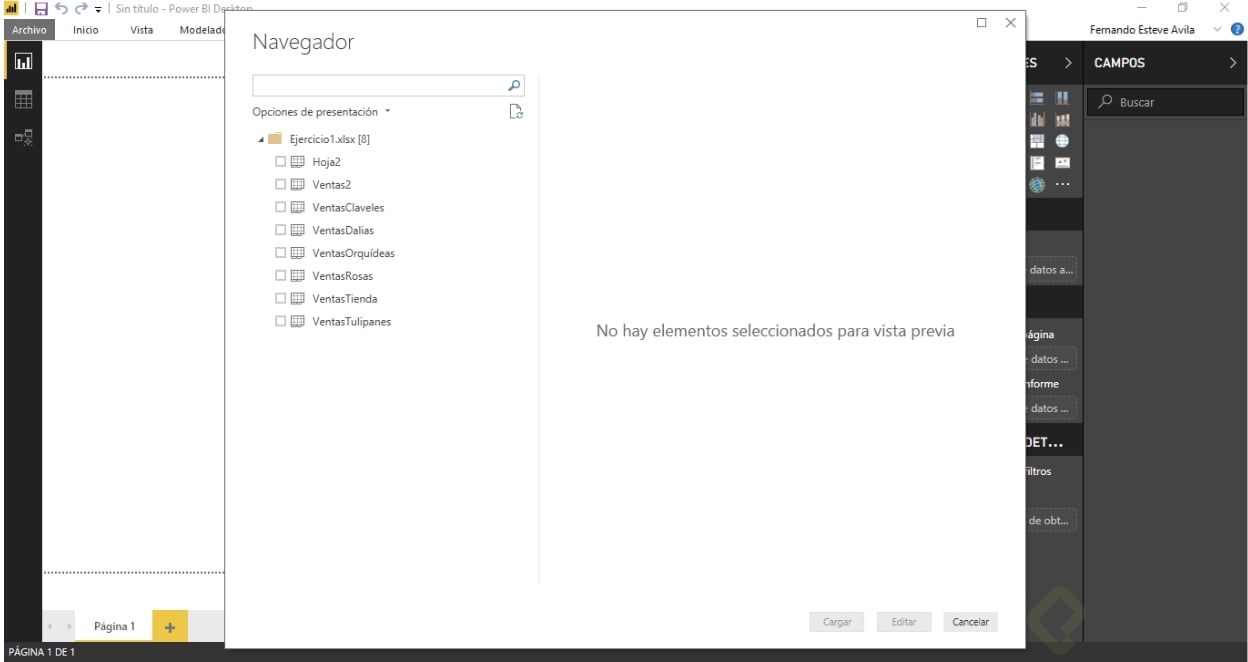The width and height of the screenshot is (1248, 662).
Task: Select the VentasTulipanes table name
Action: point(351,322)
